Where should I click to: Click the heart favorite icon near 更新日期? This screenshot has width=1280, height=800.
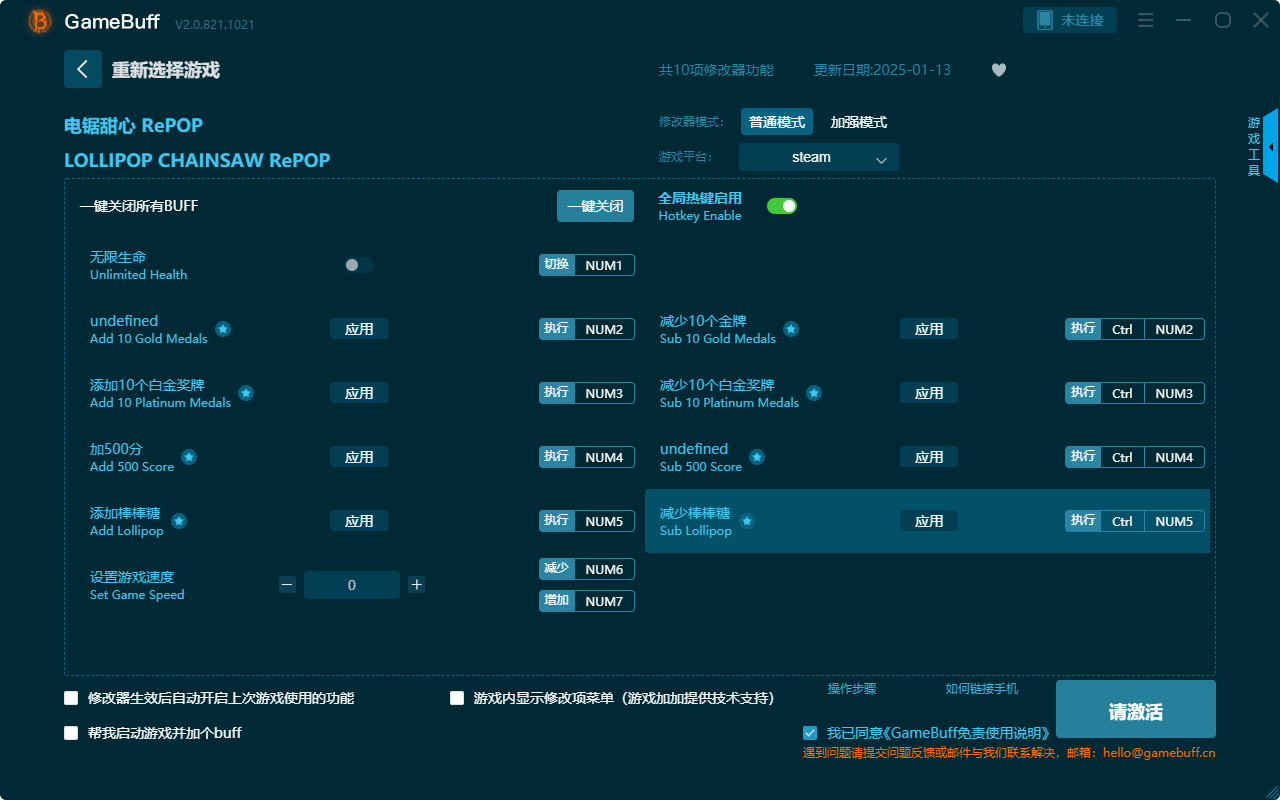pyautogui.click(x=998, y=70)
